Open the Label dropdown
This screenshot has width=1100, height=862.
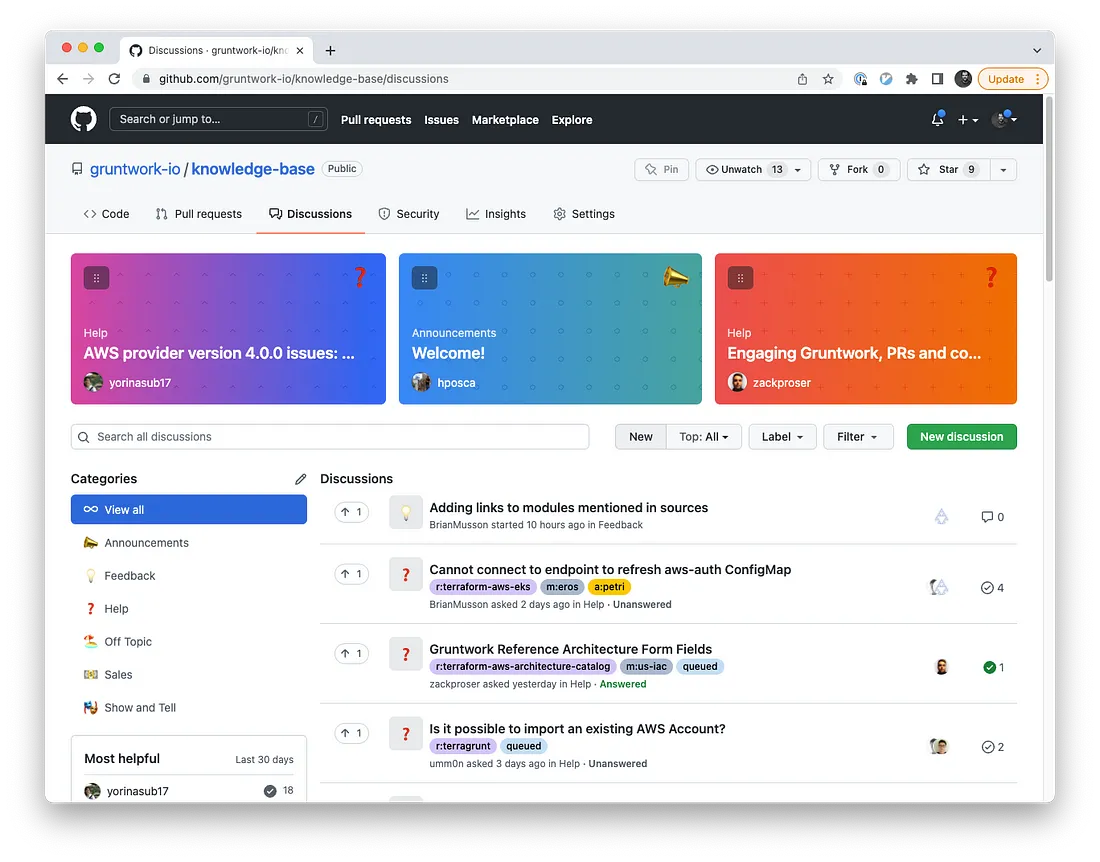tap(782, 436)
